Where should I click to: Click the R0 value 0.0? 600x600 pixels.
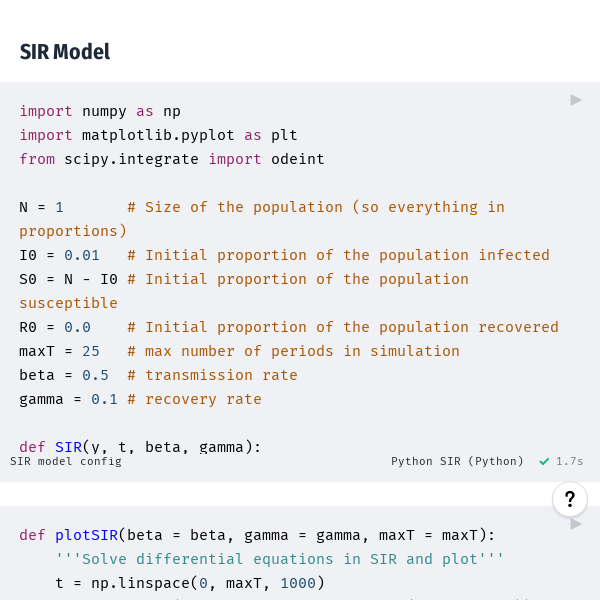click(77, 327)
